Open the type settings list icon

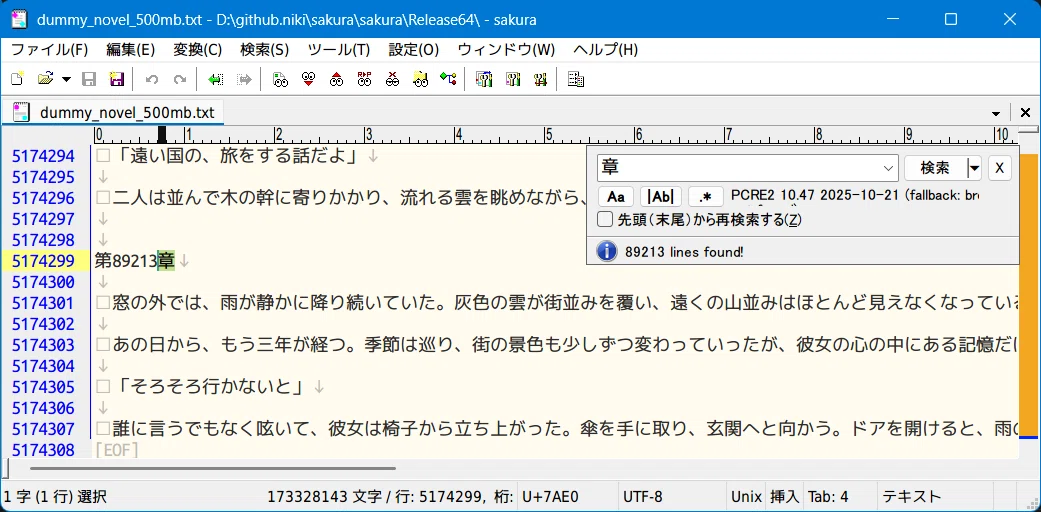[484, 80]
